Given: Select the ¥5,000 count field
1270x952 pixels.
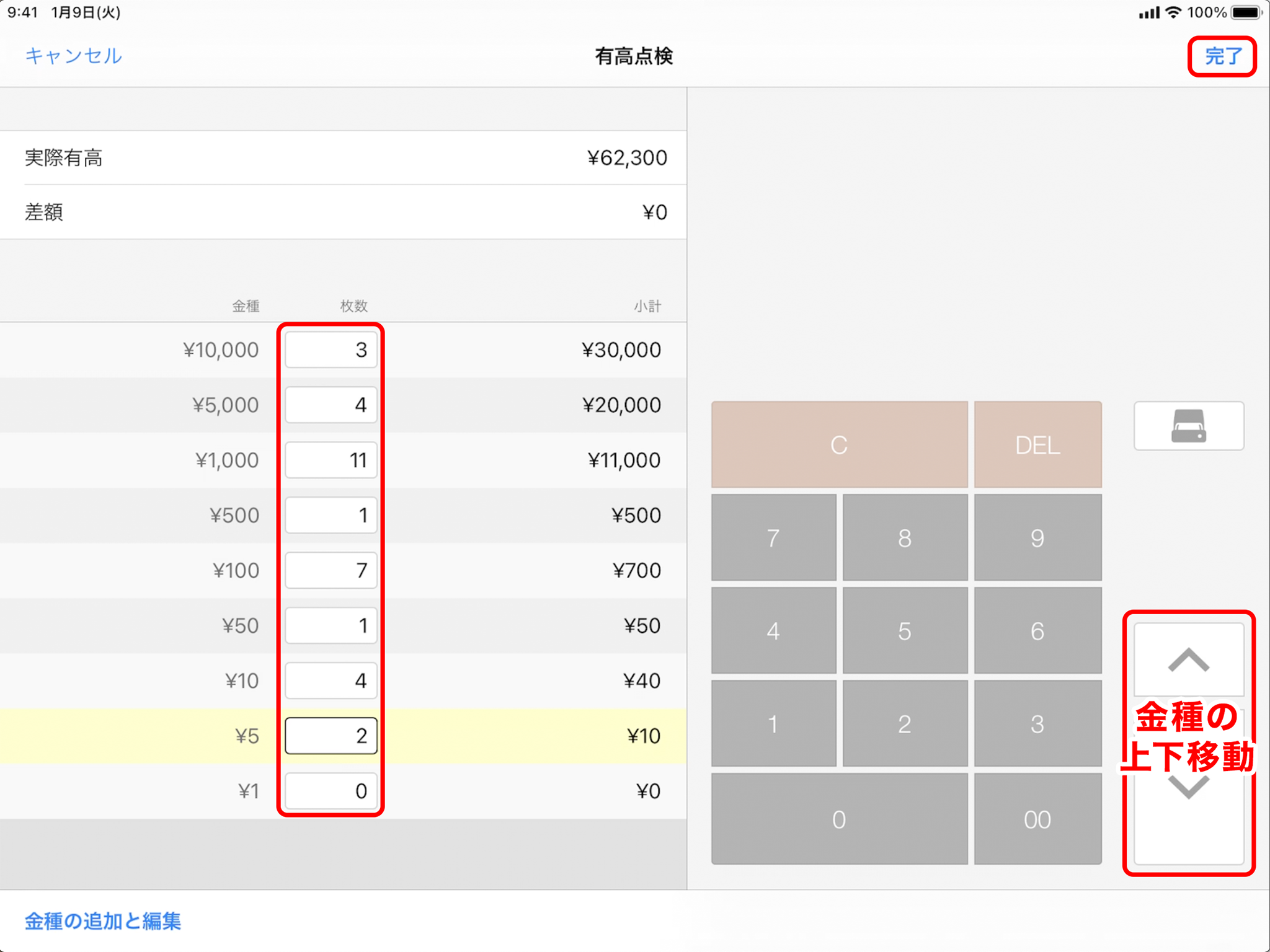Looking at the screenshot, I should [x=331, y=405].
